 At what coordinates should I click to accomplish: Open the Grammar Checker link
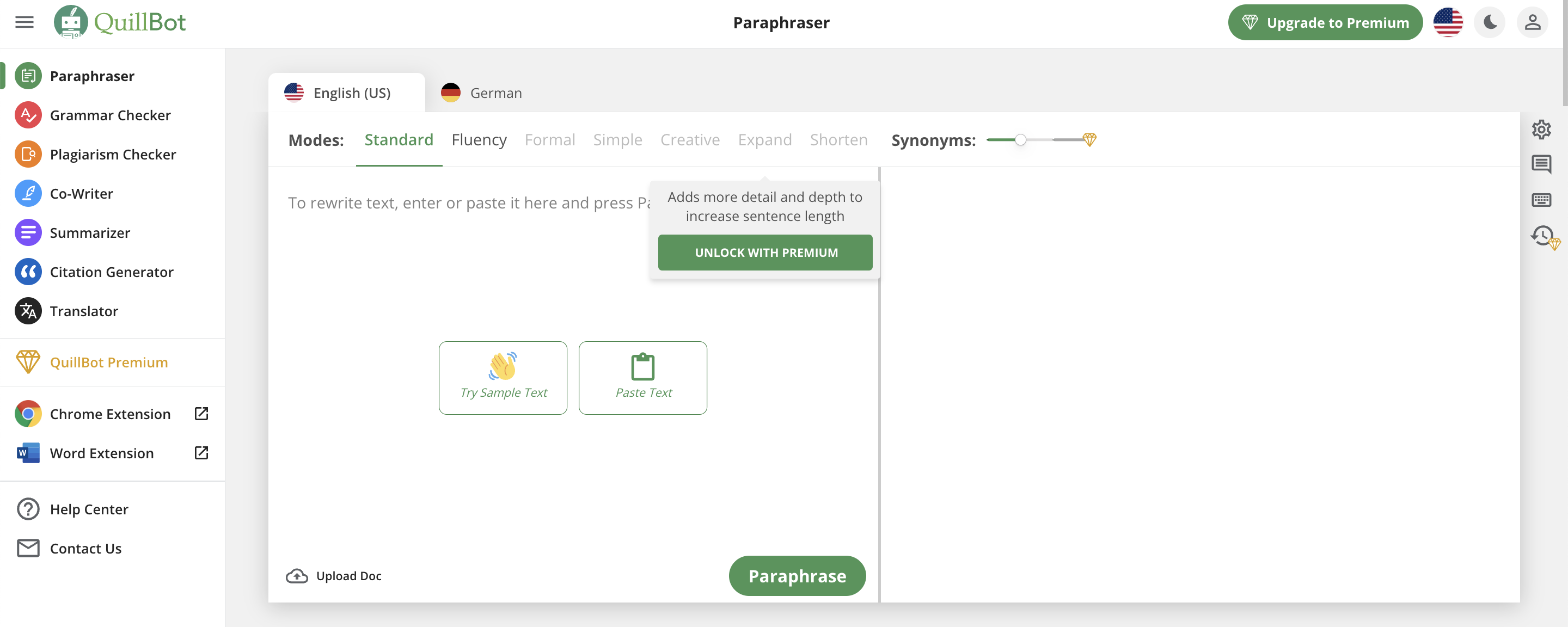[110, 115]
